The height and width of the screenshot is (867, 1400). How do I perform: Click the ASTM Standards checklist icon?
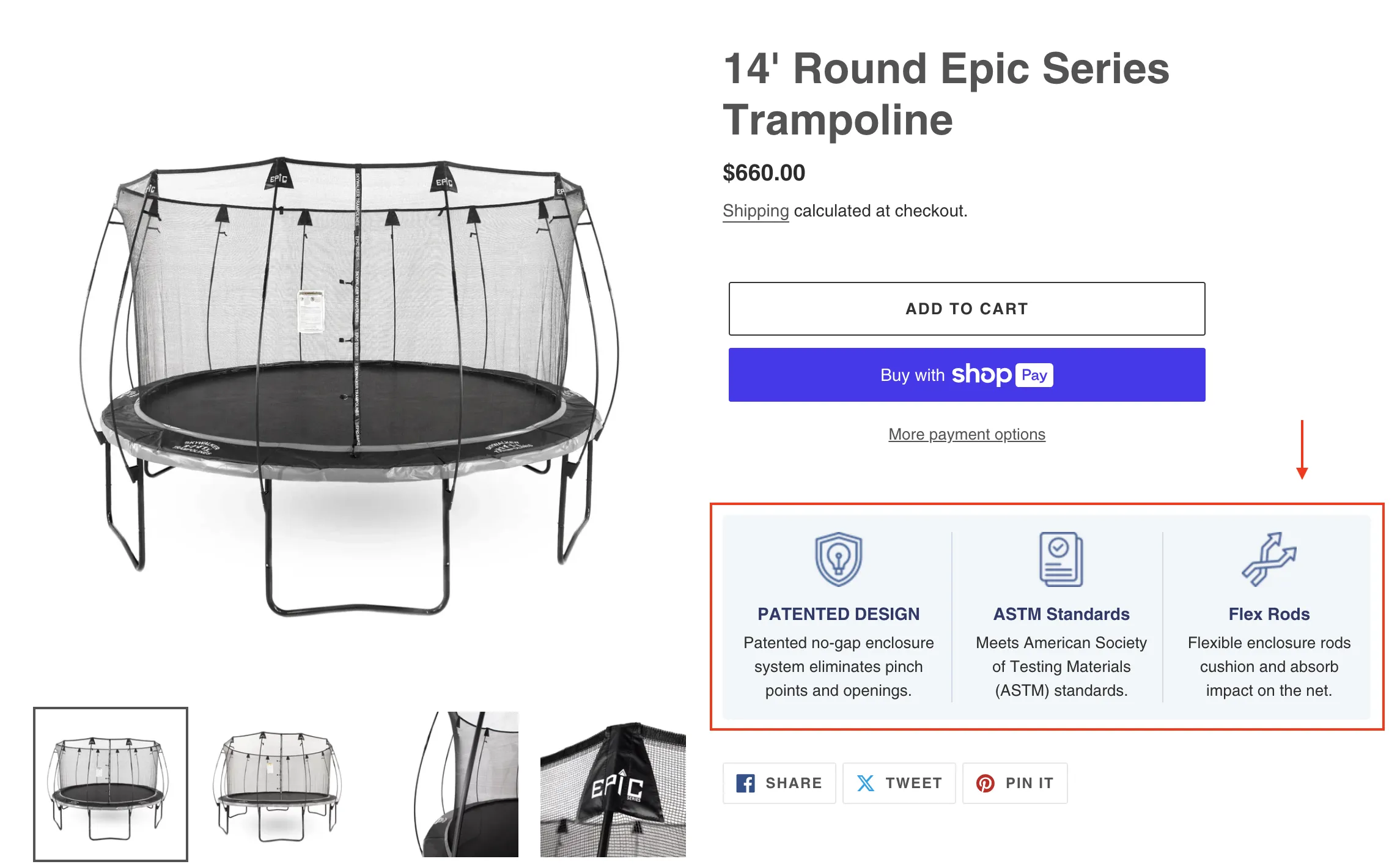point(1061,559)
